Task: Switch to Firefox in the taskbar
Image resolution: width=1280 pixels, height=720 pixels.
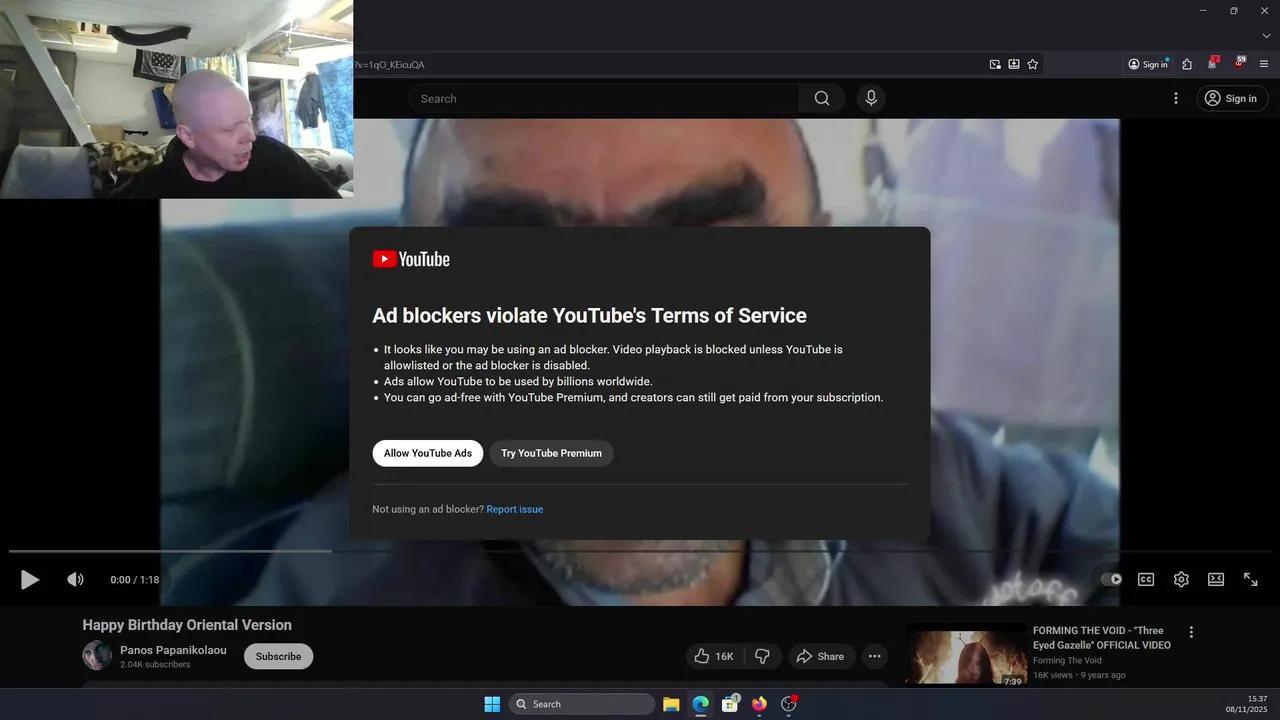Action: point(759,704)
